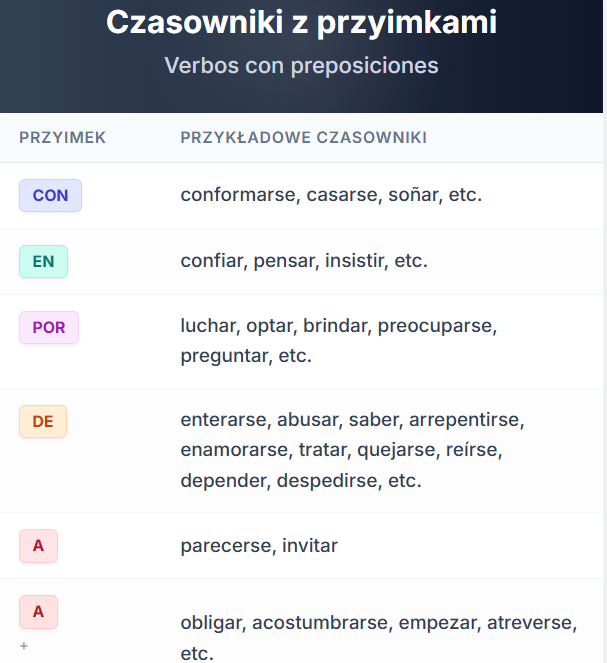
Task: Click the A badge beside parecerse
Action: pyautogui.click(x=38, y=545)
